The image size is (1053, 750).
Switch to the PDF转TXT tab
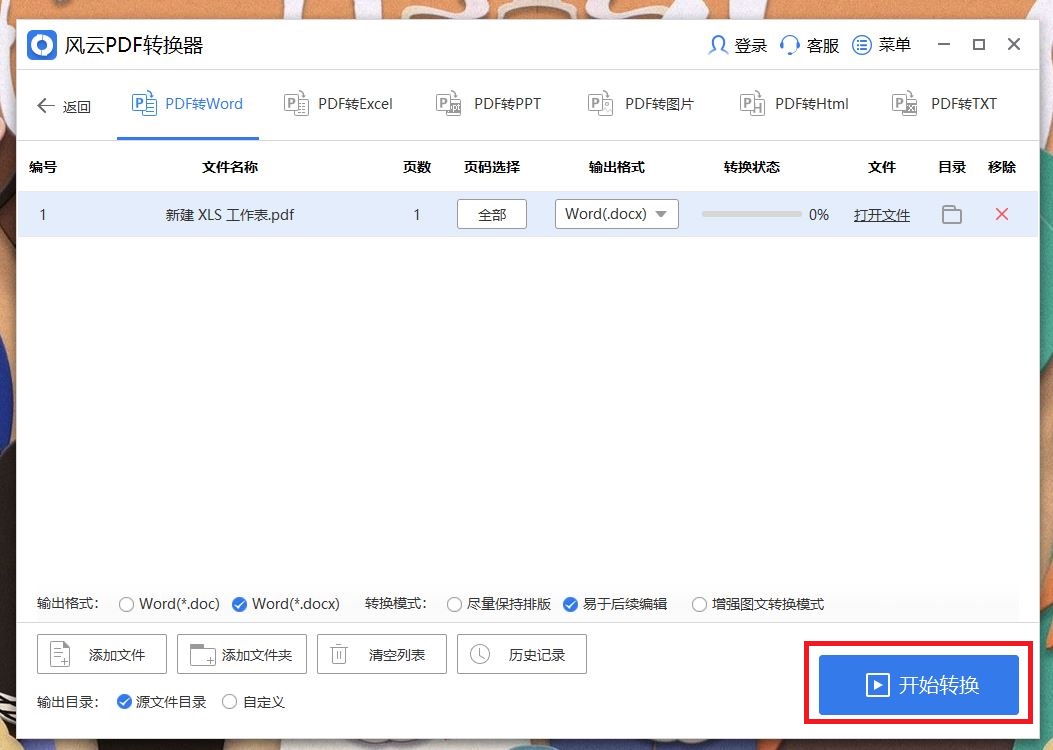[944, 104]
